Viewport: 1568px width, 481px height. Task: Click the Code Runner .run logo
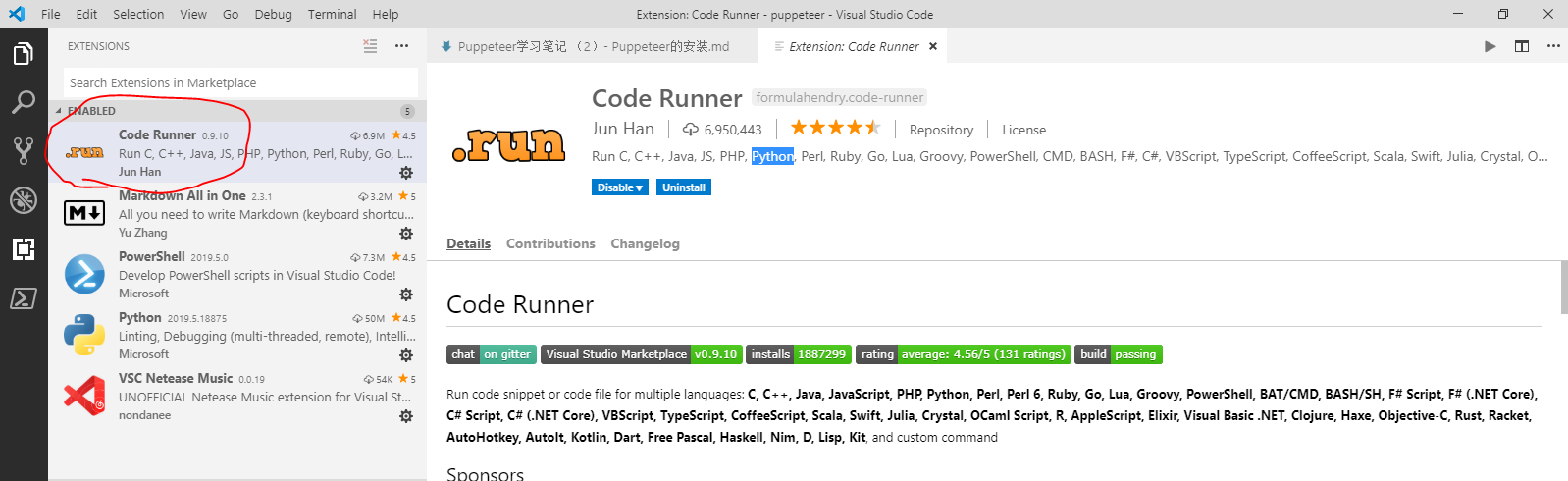point(508,144)
